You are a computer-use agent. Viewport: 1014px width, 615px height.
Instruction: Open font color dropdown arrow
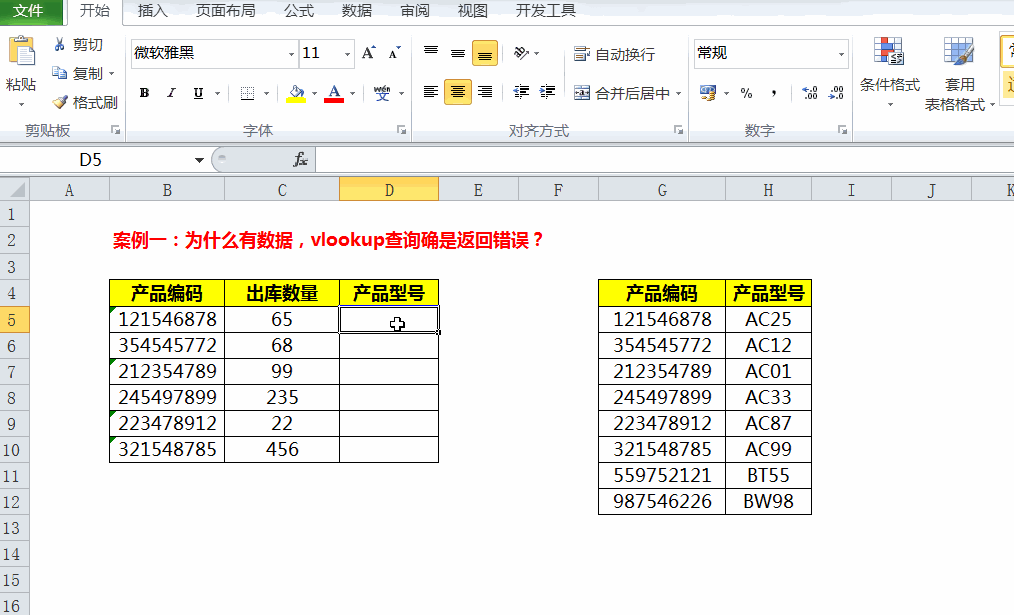point(352,93)
